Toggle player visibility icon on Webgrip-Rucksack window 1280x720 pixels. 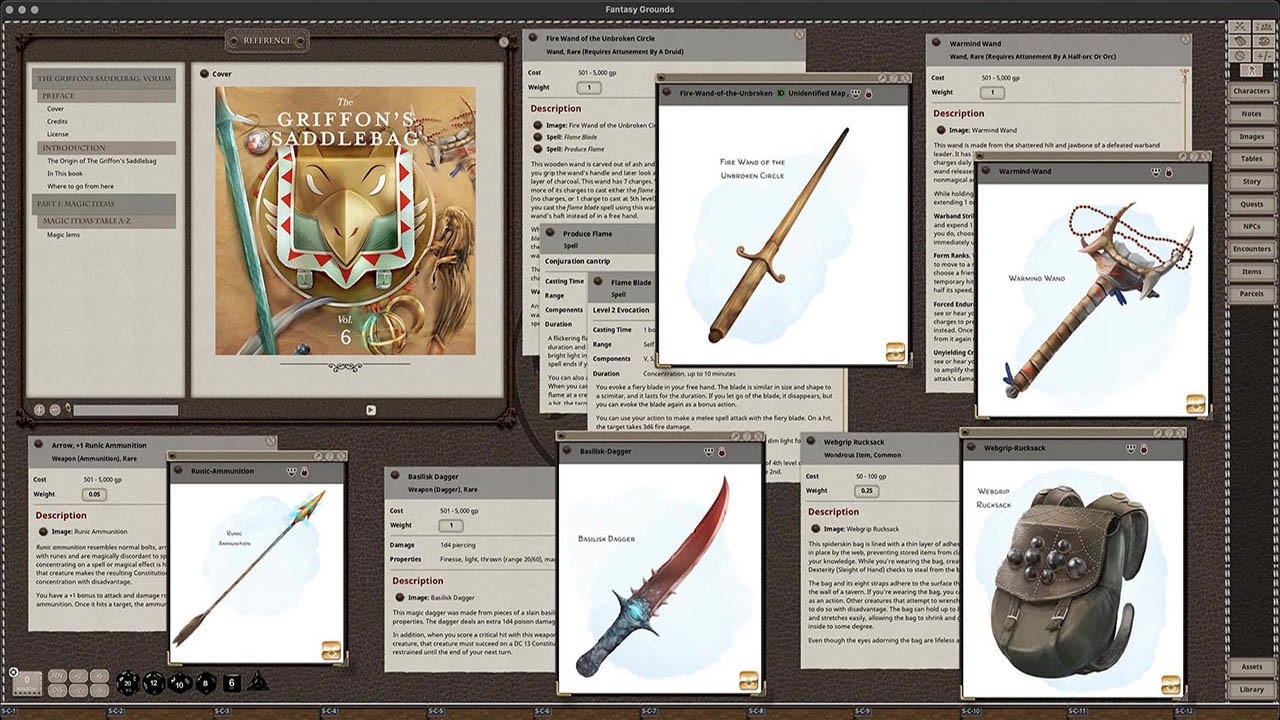pos(1133,448)
